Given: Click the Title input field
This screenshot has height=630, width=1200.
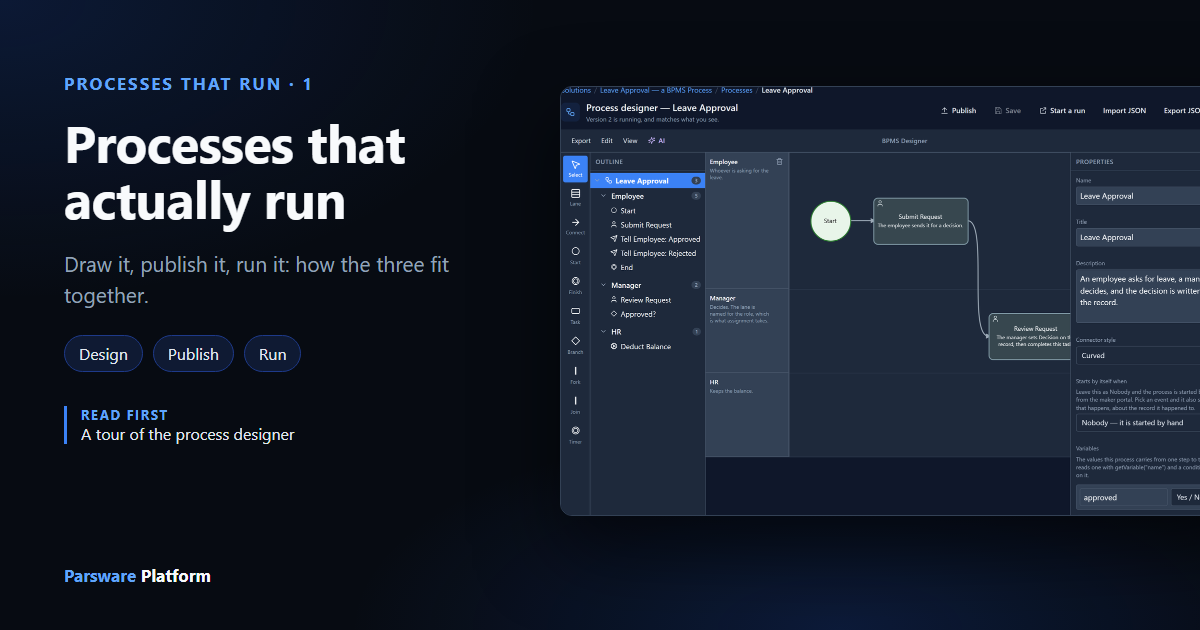Looking at the screenshot, I should pyautogui.click(x=1138, y=237).
